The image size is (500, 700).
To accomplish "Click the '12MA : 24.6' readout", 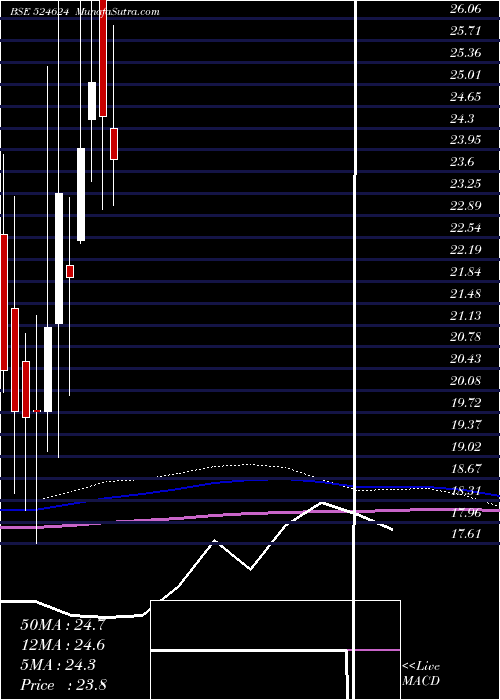I will click(63, 645).
